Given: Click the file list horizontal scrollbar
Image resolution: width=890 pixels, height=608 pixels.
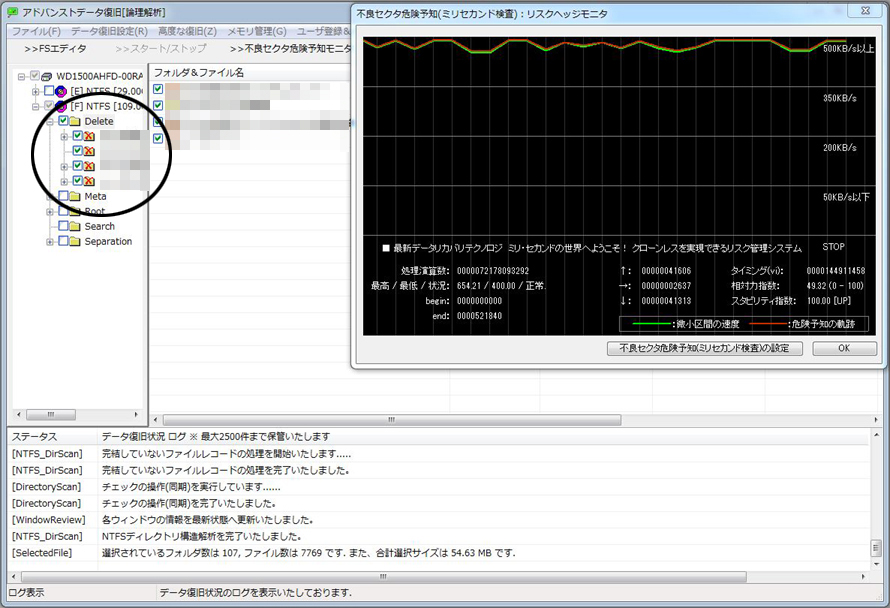Looking at the screenshot, I should 392,420.
